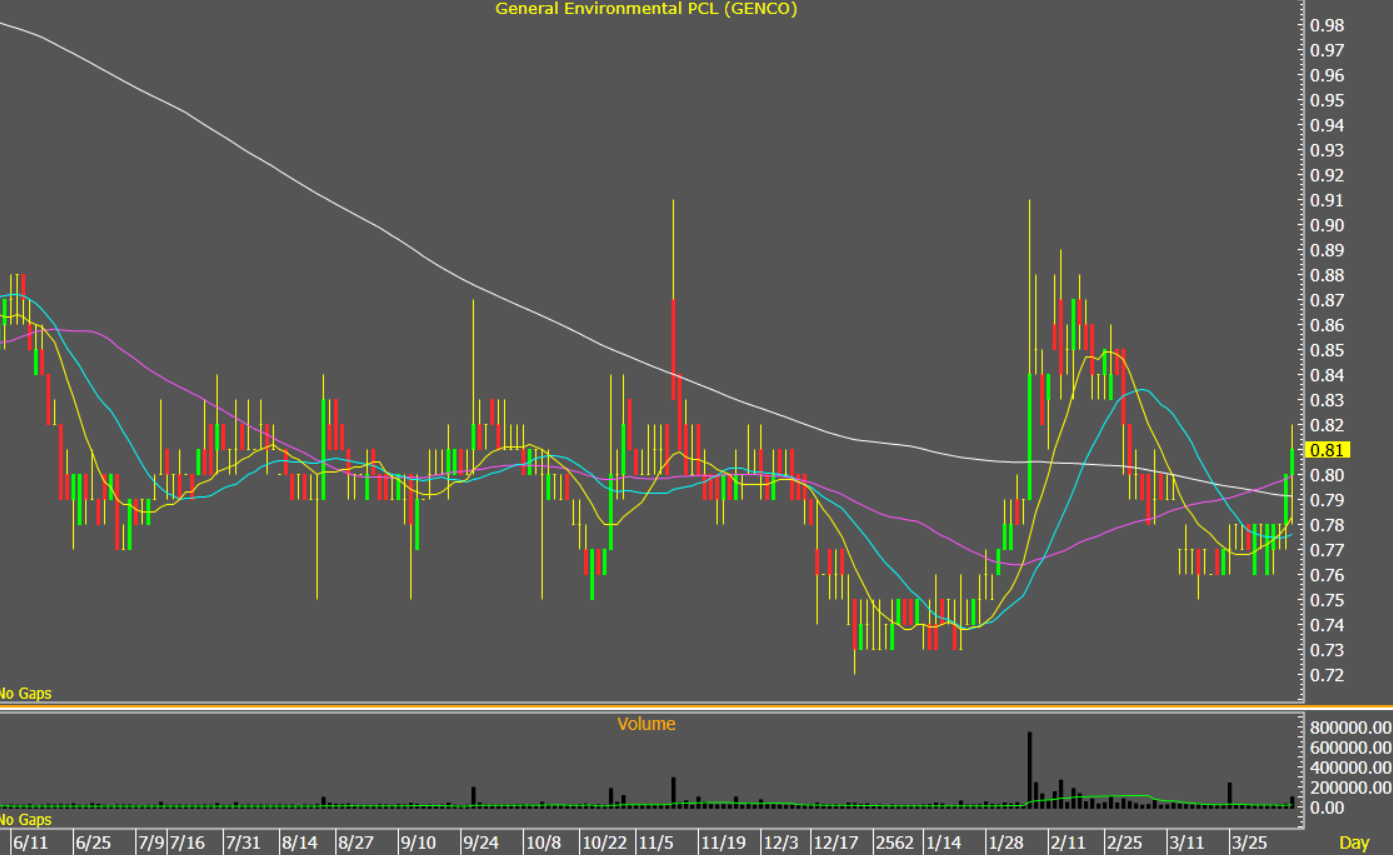
Task: Select the 3/11 date label
Action: point(1188,842)
